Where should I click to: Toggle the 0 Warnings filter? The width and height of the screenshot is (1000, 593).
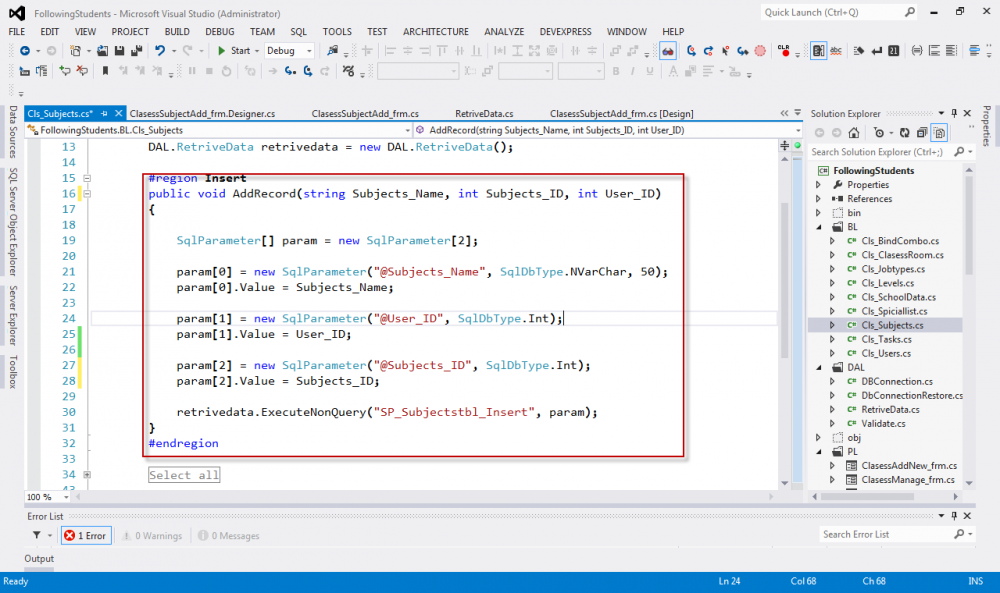(x=152, y=536)
